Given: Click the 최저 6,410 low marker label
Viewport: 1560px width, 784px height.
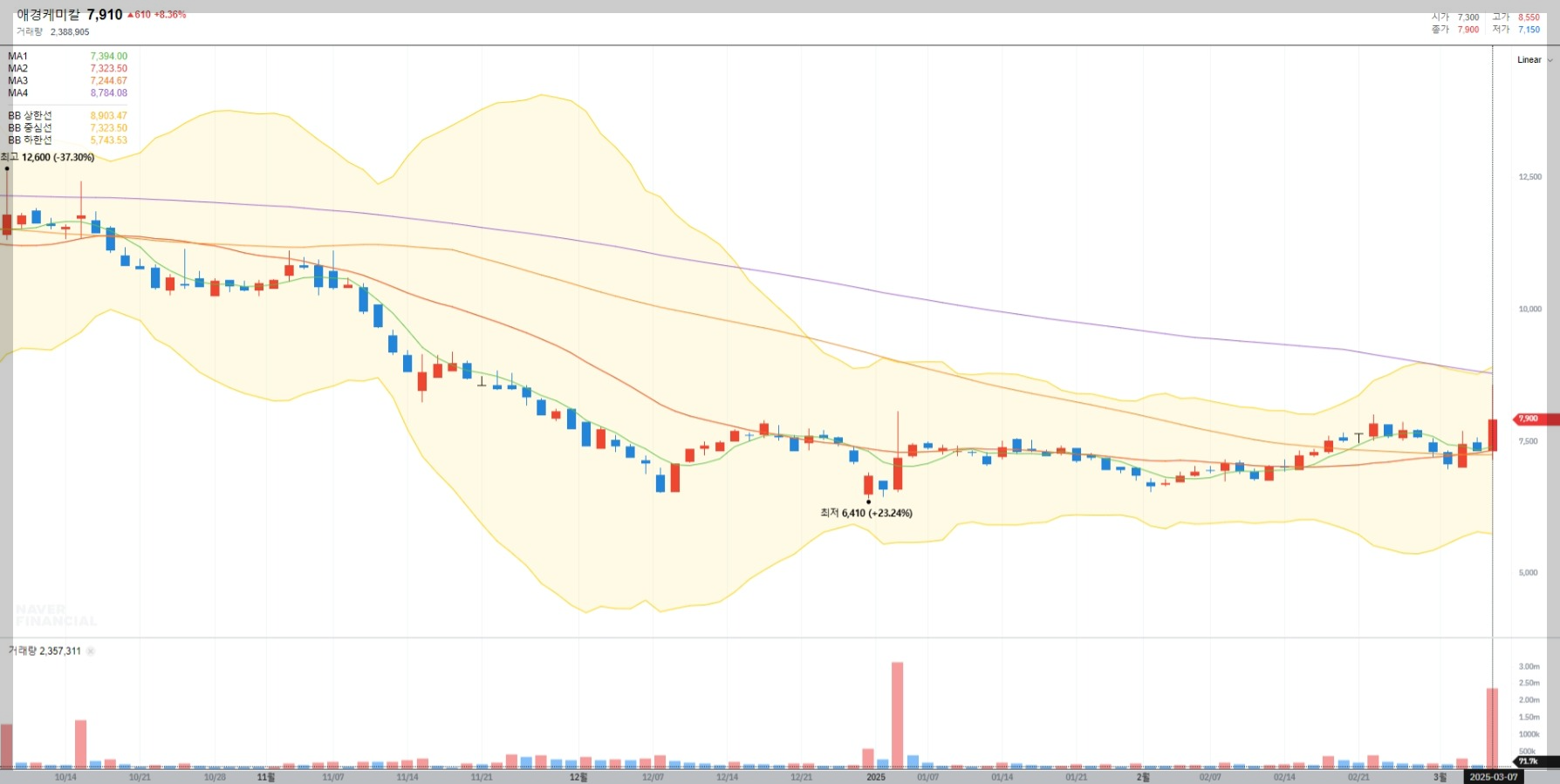Looking at the screenshot, I should pyautogui.click(x=866, y=514).
